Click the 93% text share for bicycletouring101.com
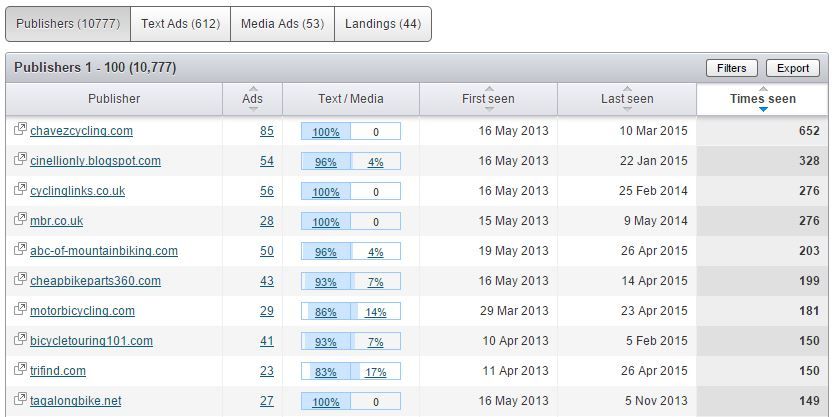Image resolution: width=833 pixels, height=417 pixels. tap(326, 343)
